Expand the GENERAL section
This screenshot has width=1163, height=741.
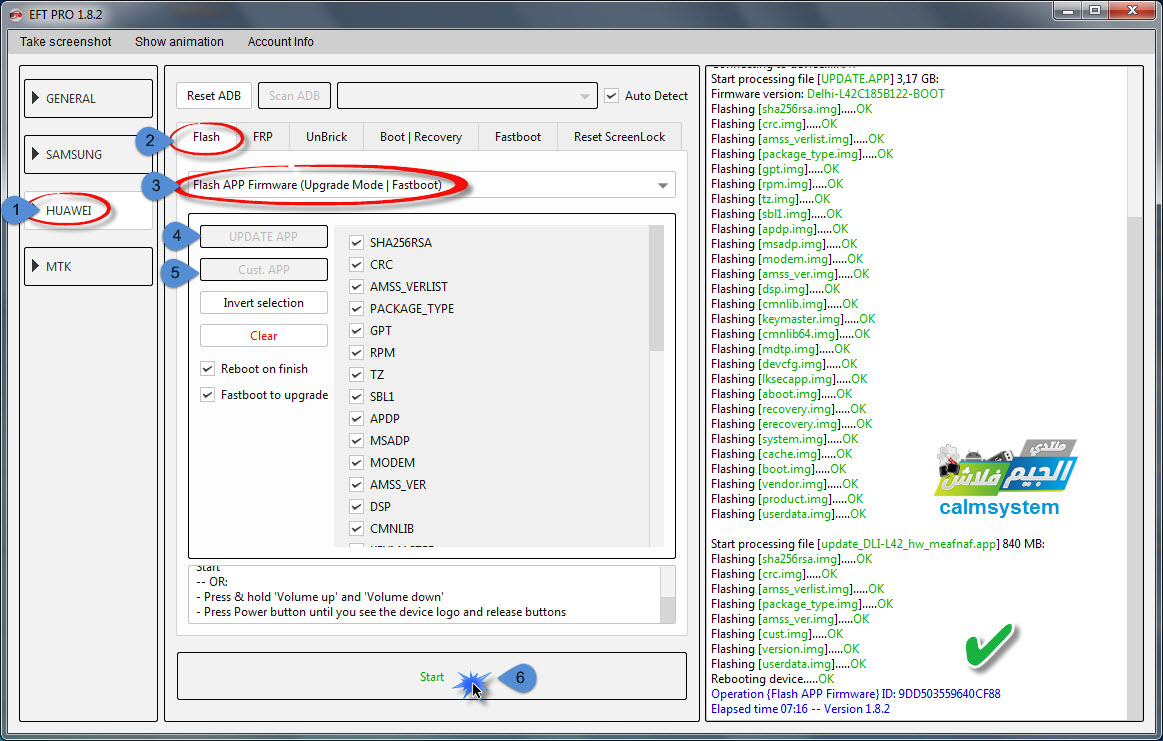(88, 99)
